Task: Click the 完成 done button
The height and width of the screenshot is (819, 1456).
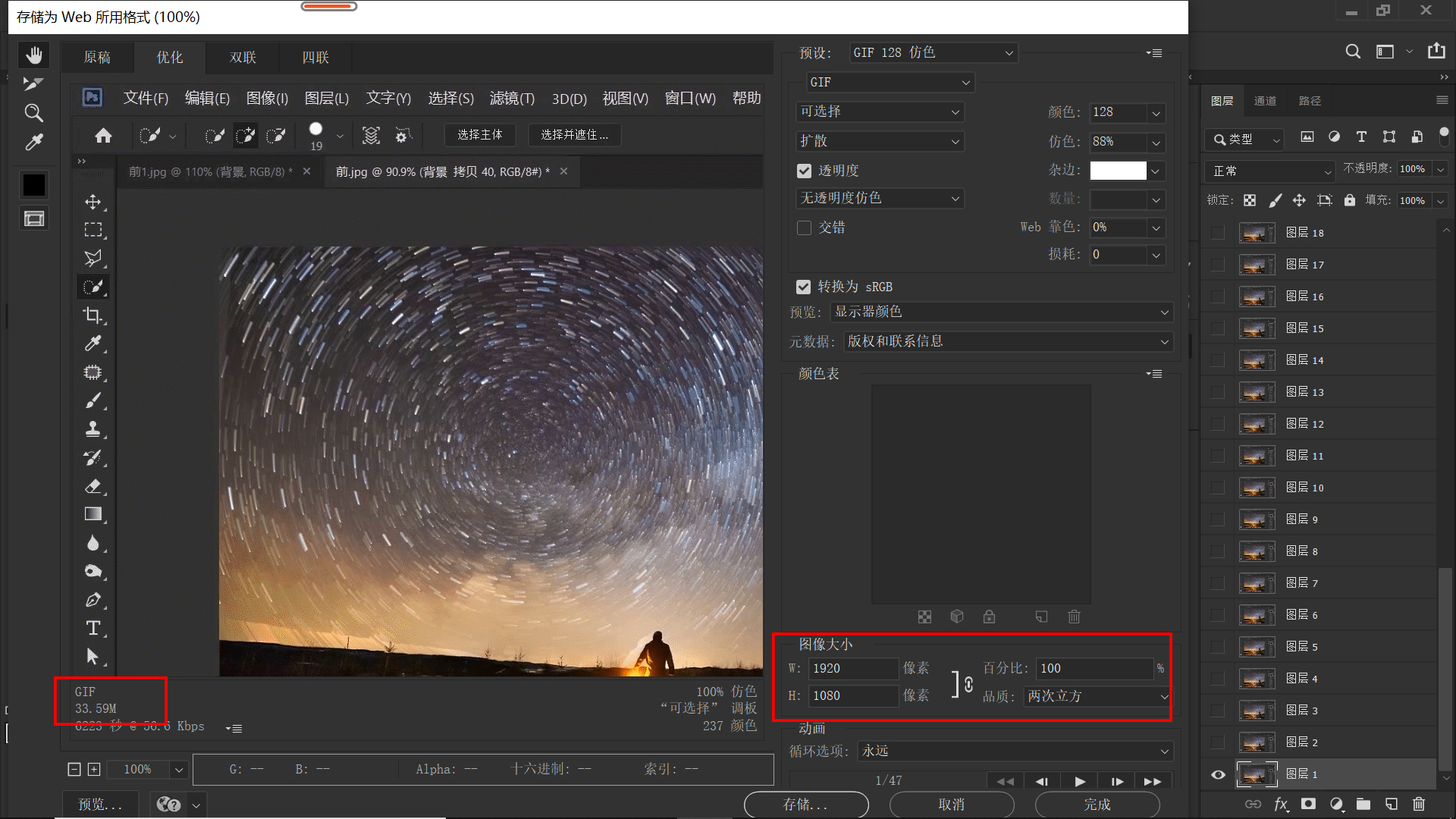Action: [x=1097, y=805]
